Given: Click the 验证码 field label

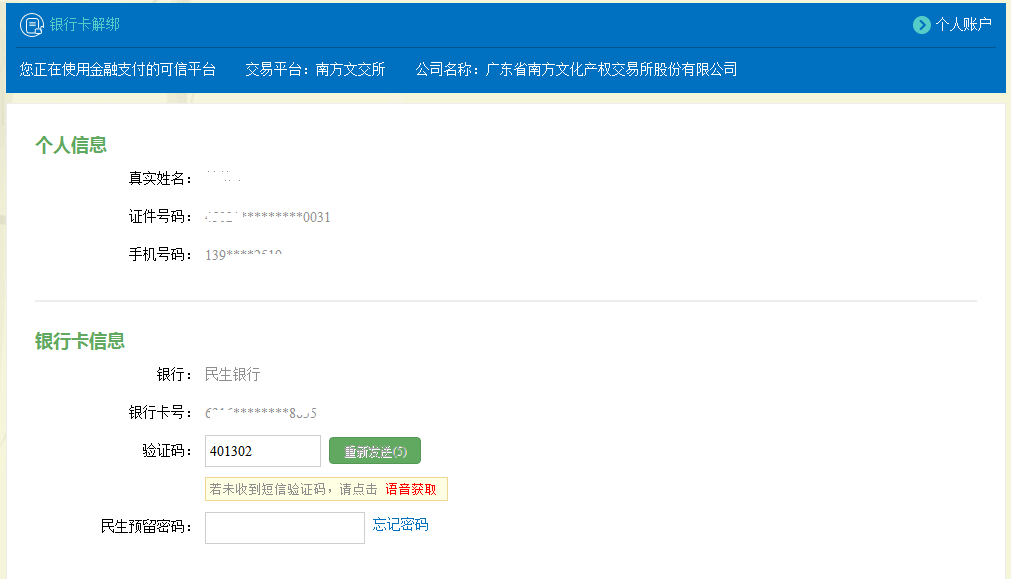Looking at the screenshot, I should point(167,451).
